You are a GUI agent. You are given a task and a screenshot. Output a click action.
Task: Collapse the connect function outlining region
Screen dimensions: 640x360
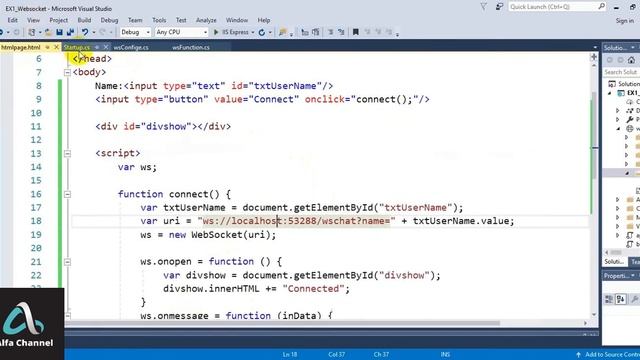click(67, 194)
